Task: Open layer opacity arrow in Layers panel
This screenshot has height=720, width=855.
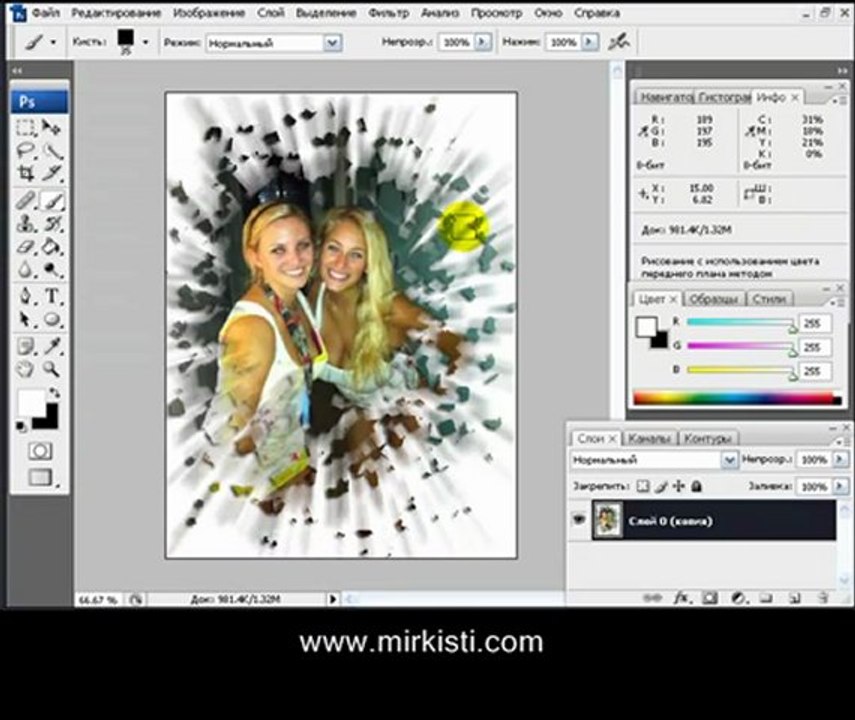Action: [x=840, y=459]
